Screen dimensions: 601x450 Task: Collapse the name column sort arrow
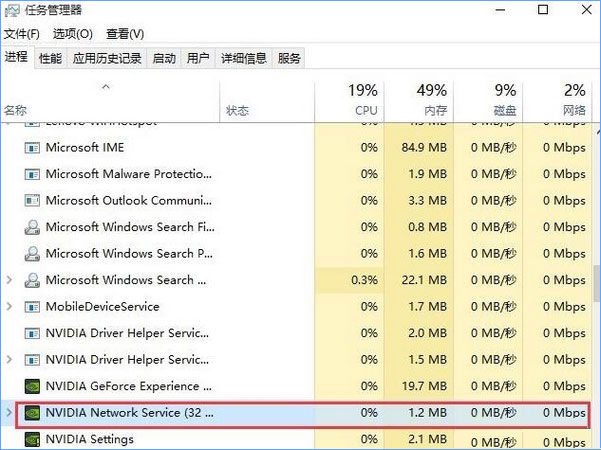coord(106,88)
